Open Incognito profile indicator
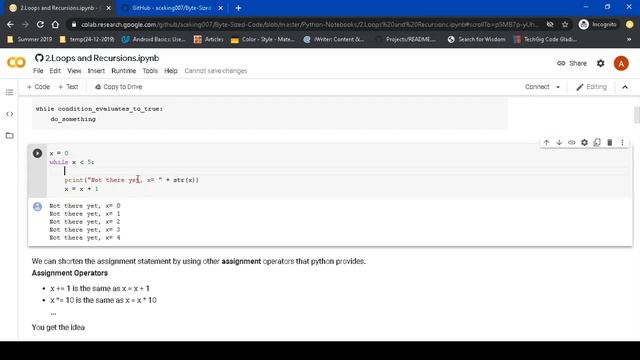Image resolution: width=640 pixels, height=360 pixels. [598, 24]
